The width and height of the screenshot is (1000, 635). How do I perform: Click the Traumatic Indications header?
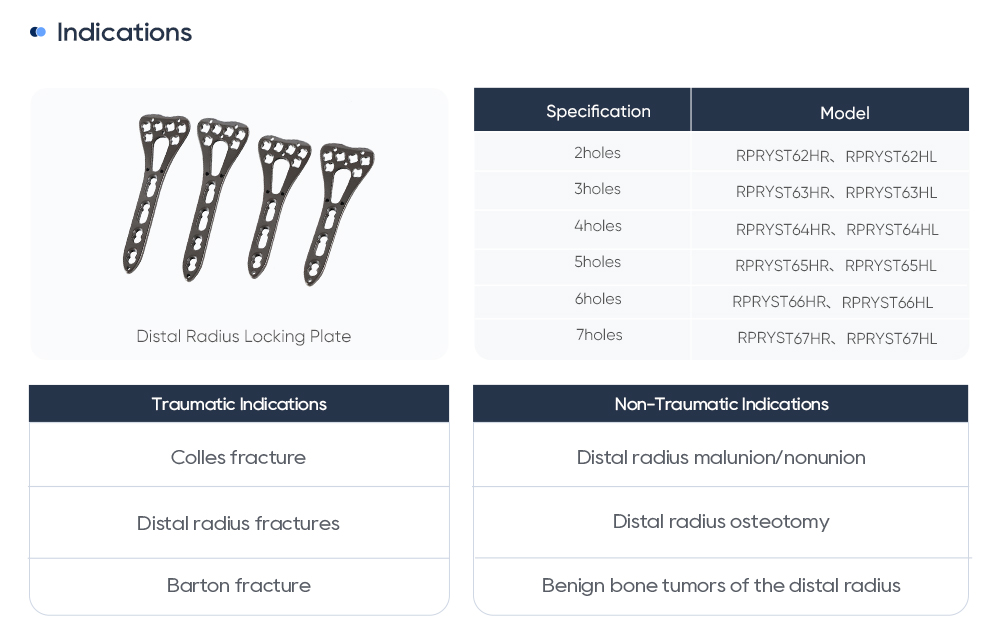pyautogui.click(x=239, y=404)
